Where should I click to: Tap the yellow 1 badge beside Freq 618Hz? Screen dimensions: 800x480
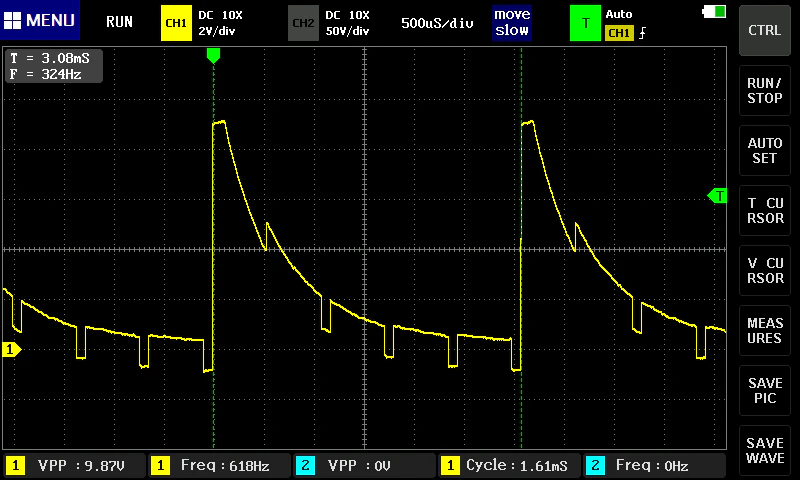click(160, 466)
